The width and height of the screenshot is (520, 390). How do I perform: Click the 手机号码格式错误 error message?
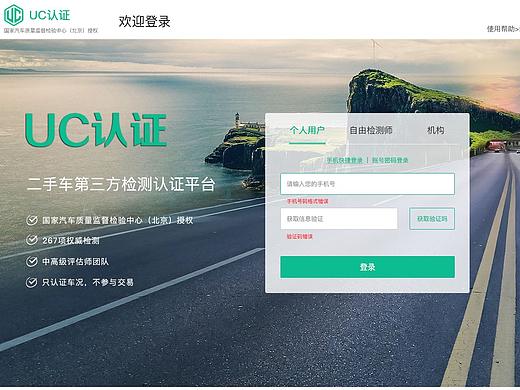308,201
